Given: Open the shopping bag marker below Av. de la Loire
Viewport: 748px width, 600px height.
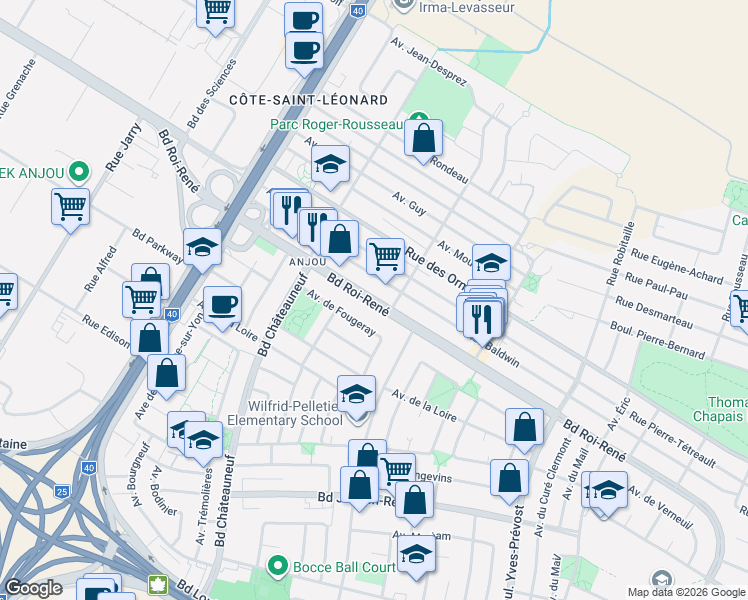Looking at the screenshot, I should 524,428.
